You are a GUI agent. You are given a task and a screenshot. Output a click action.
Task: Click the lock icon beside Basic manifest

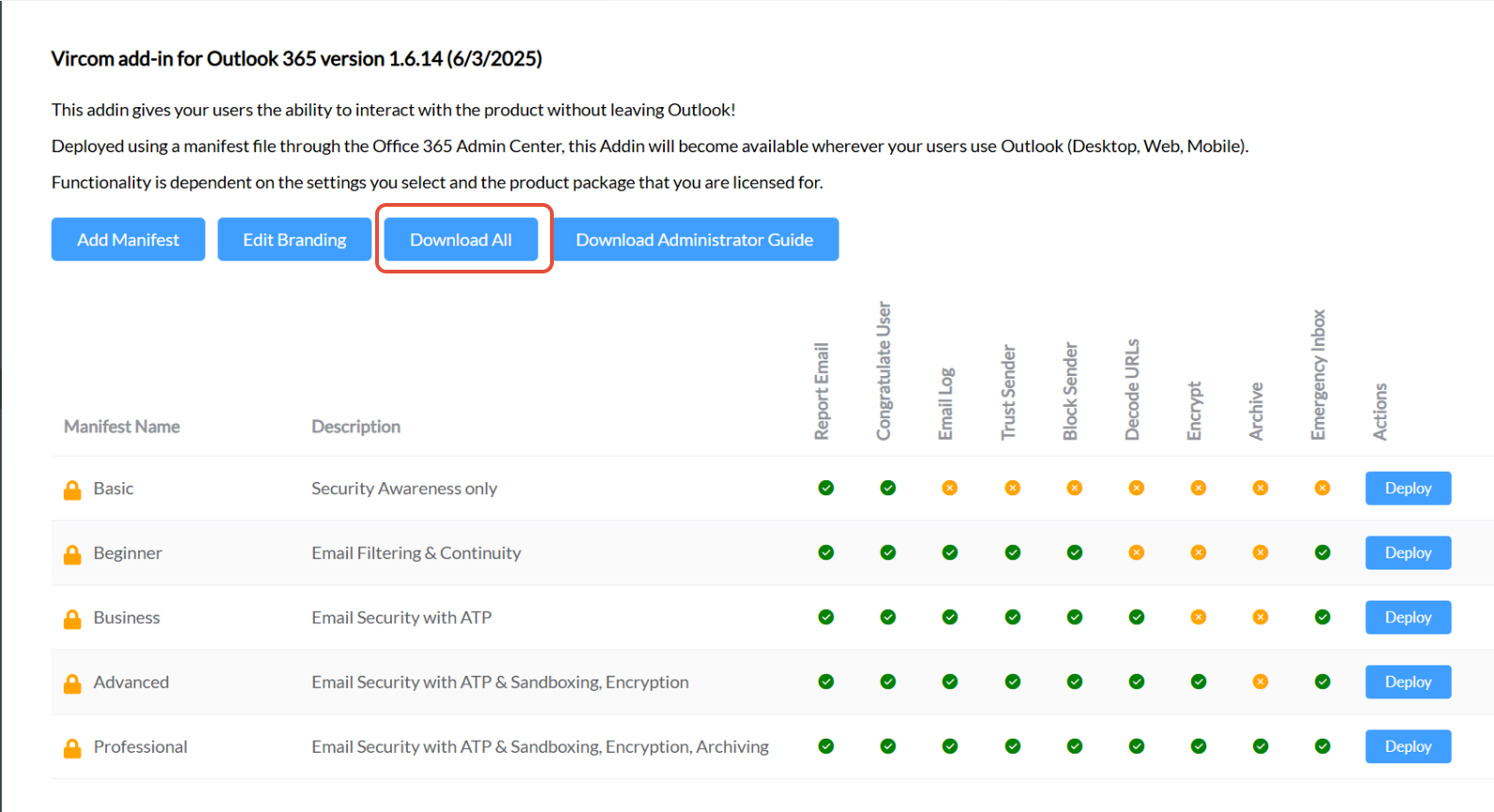point(72,490)
